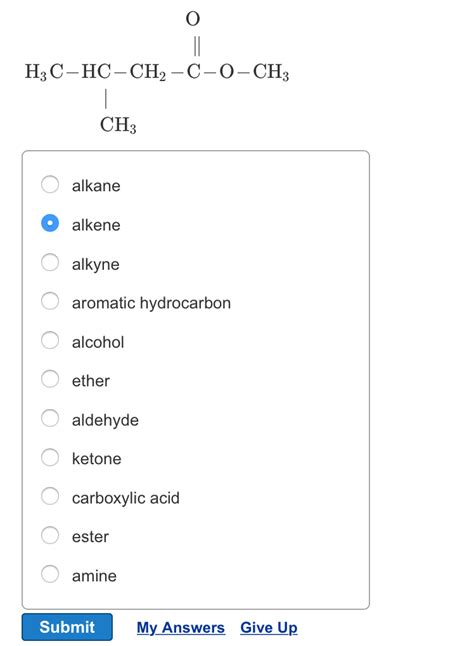
Task: Click the aromatic hydrocarbon label text
Action: [151, 303]
